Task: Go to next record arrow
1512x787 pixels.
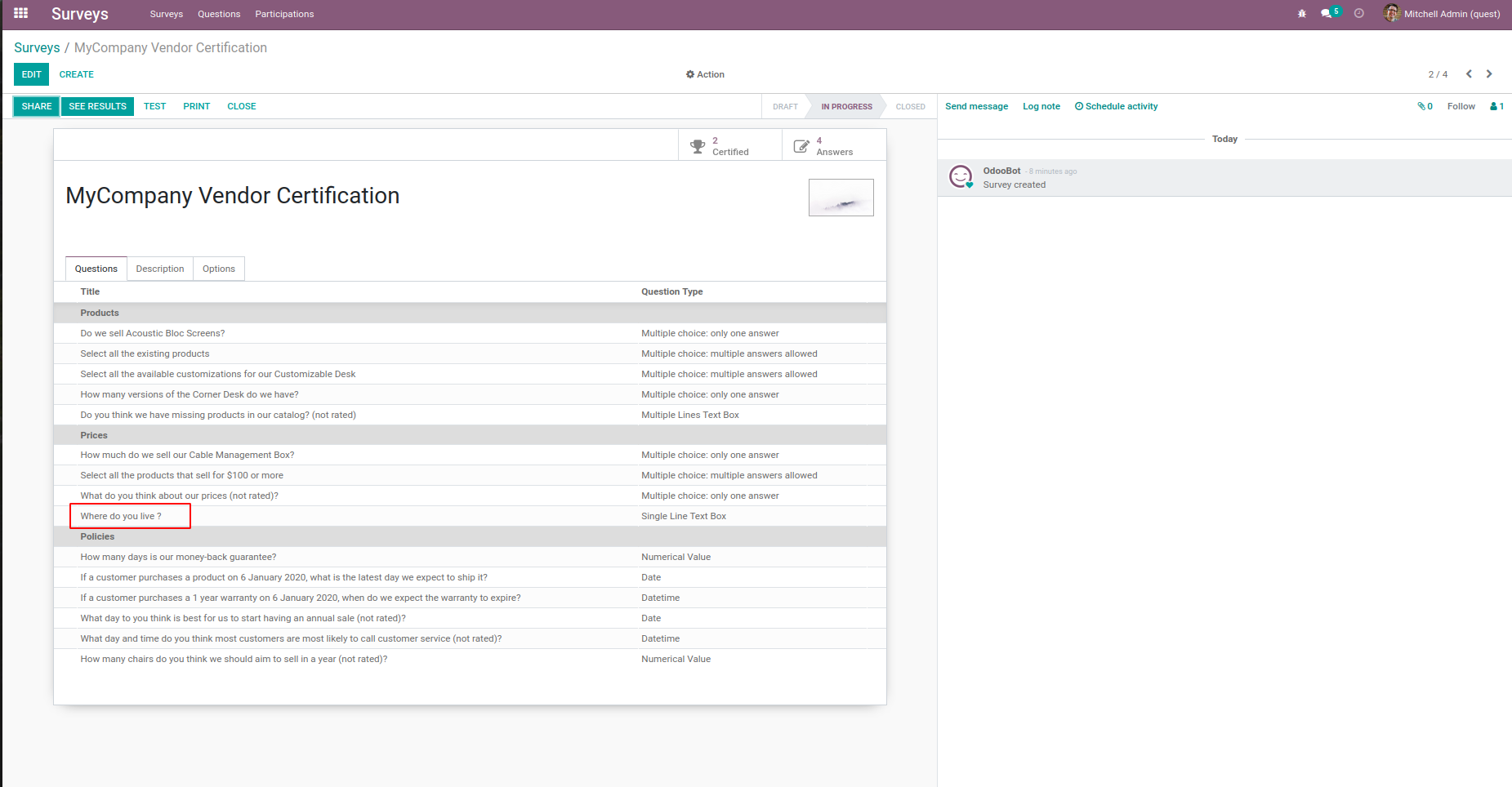Action: pyautogui.click(x=1489, y=74)
